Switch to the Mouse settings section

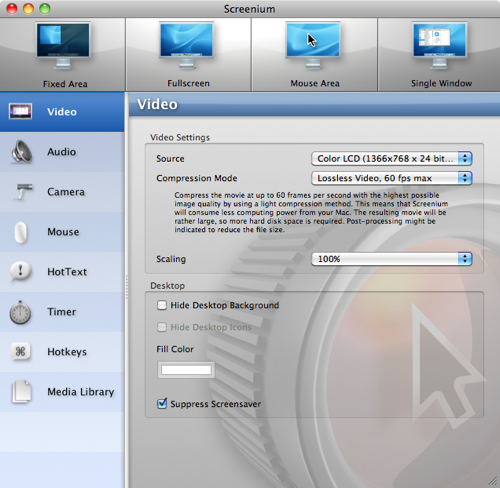pyautogui.click(x=62, y=232)
